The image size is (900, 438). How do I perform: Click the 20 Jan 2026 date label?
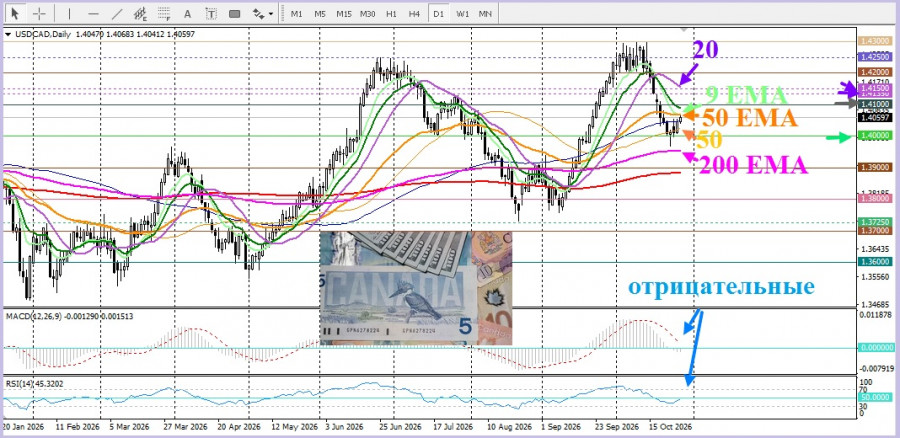click(24, 428)
